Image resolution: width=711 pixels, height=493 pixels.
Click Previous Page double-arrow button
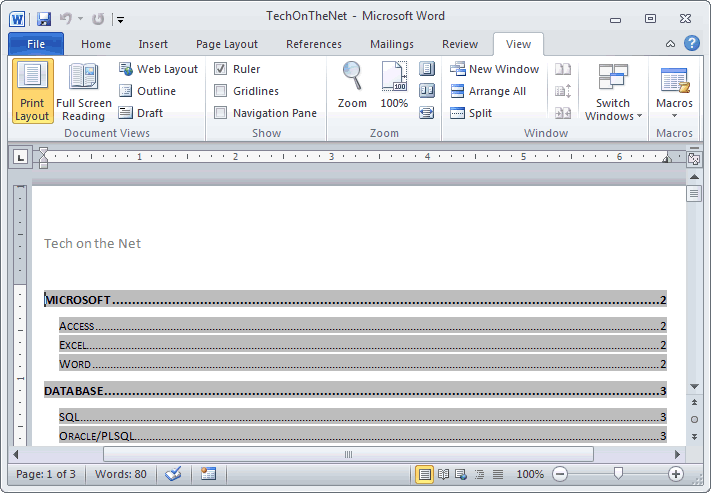click(x=694, y=402)
